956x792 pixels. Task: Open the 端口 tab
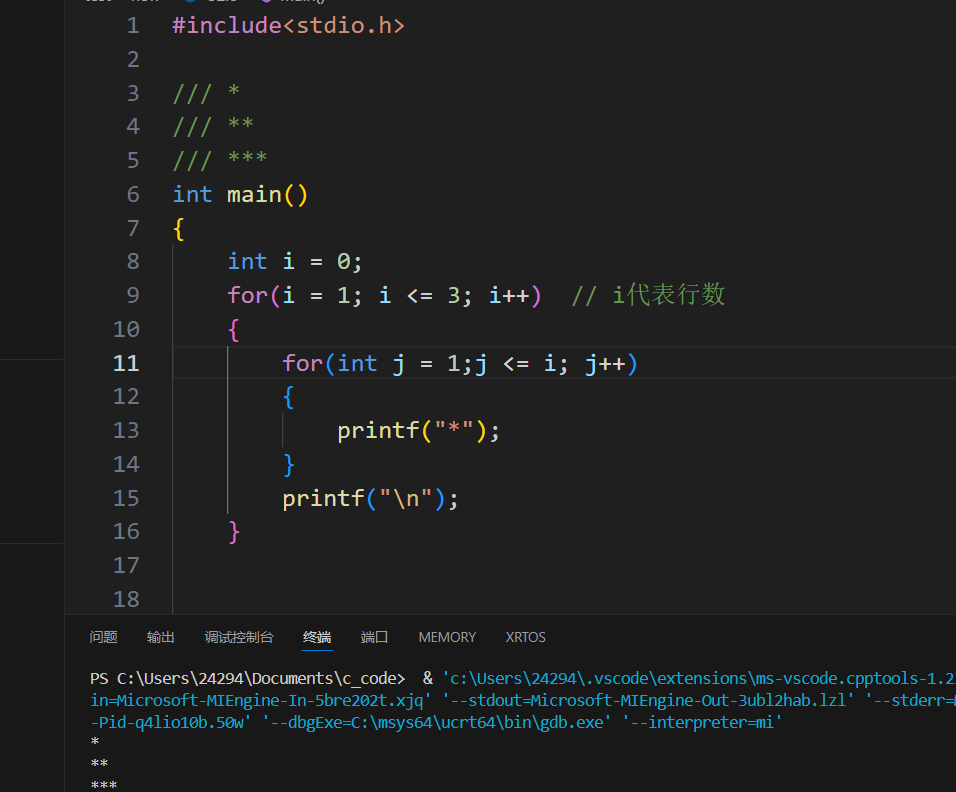(x=374, y=637)
